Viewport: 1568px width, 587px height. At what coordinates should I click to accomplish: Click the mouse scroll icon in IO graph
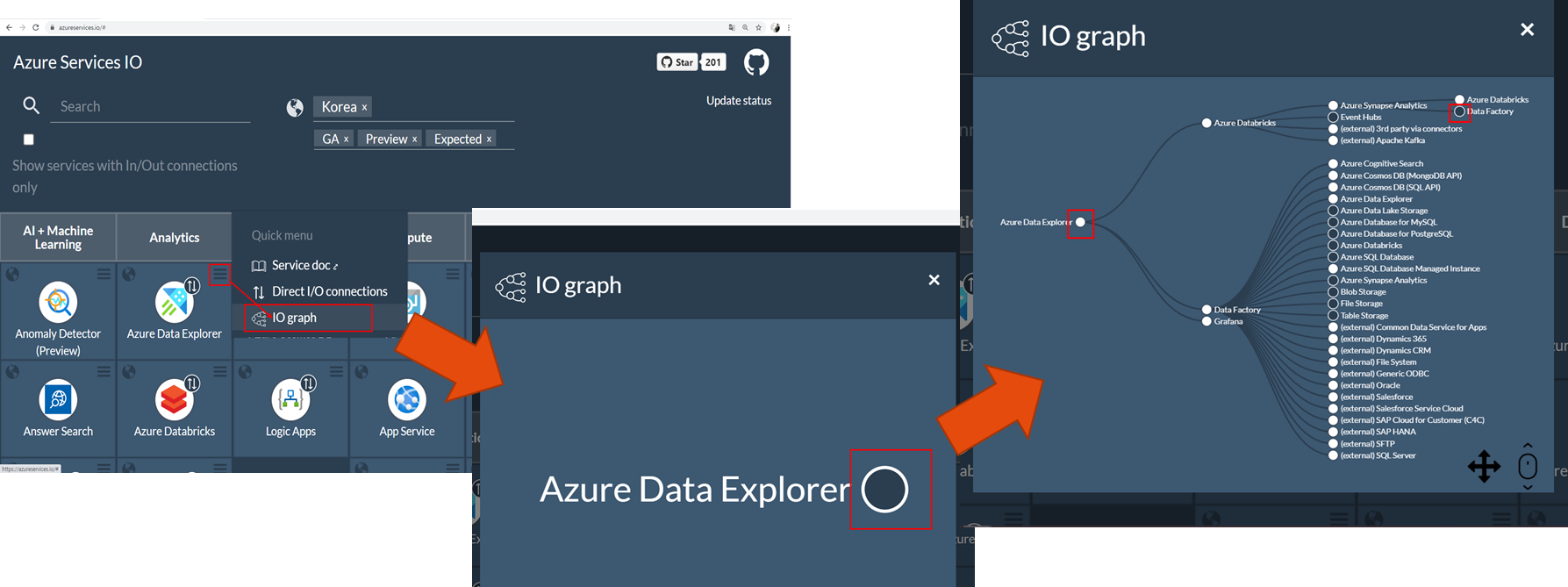[x=1528, y=466]
